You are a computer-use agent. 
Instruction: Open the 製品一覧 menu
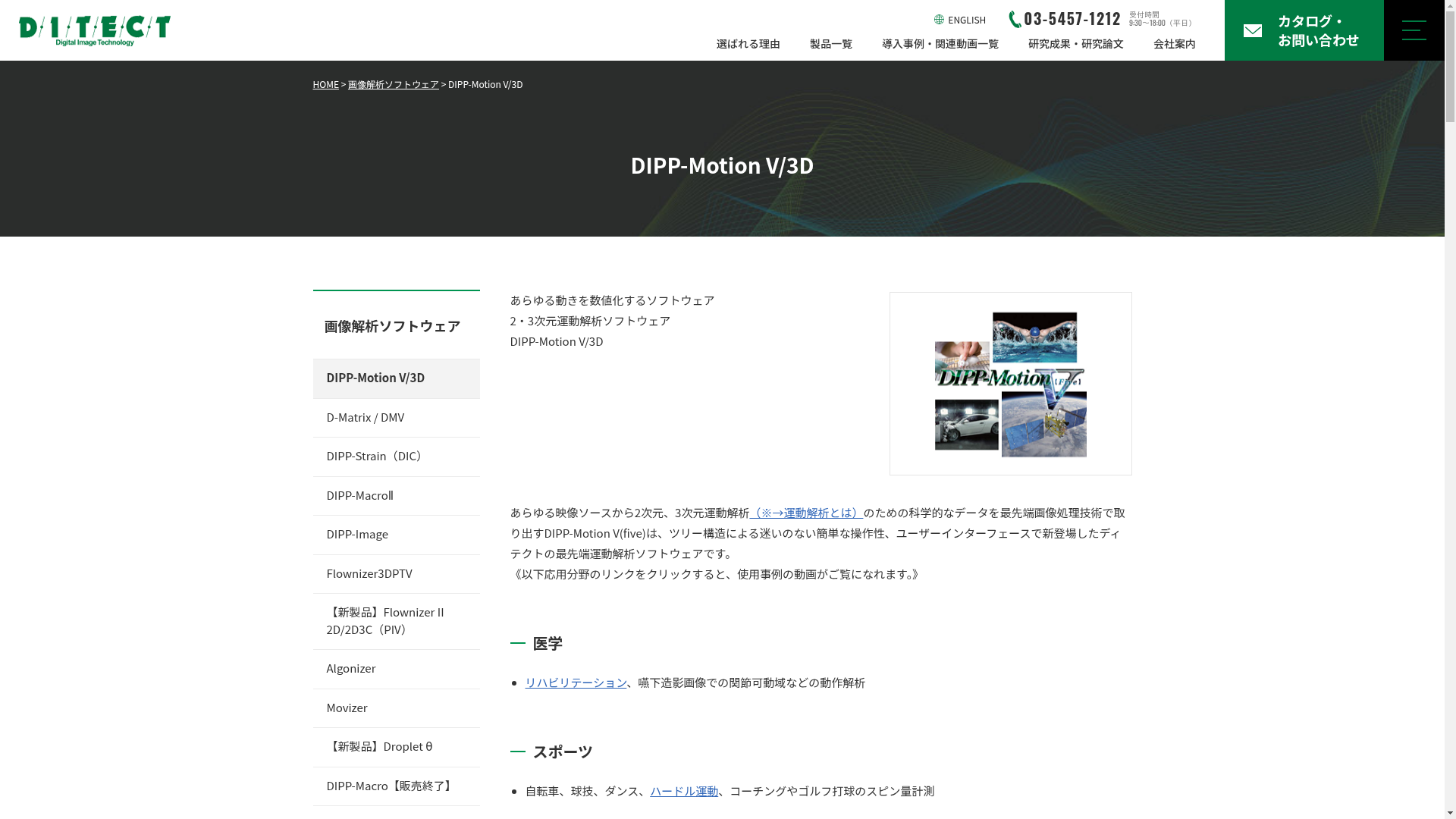click(x=830, y=44)
